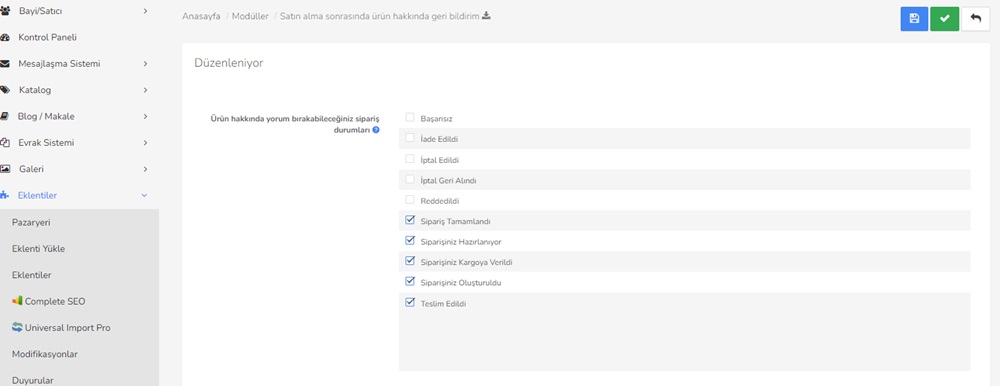The width and height of the screenshot is (1000, 386).
Task: Disable Siparişiniz Kargoya Verildi checkbox
Action: (x=409, y=261)
